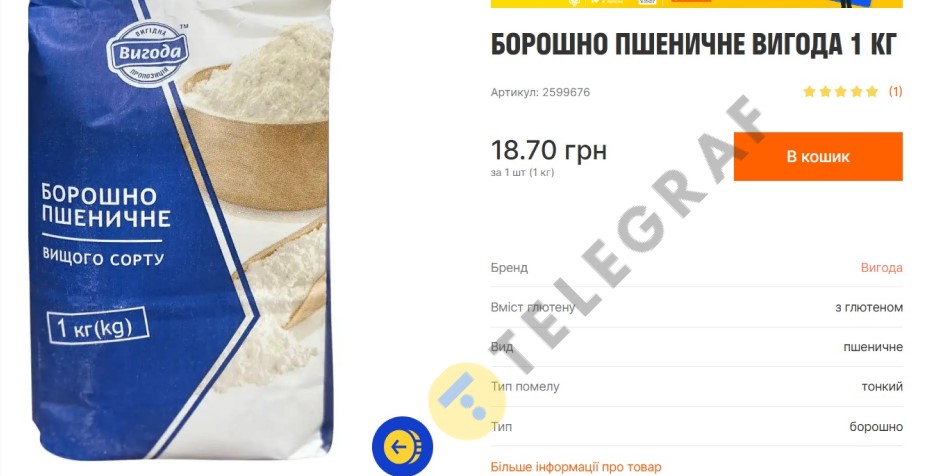The width and height of the screenshot is (928, 476).
Task: Click the з глютеном attribute value
Action: pos(869,307)
